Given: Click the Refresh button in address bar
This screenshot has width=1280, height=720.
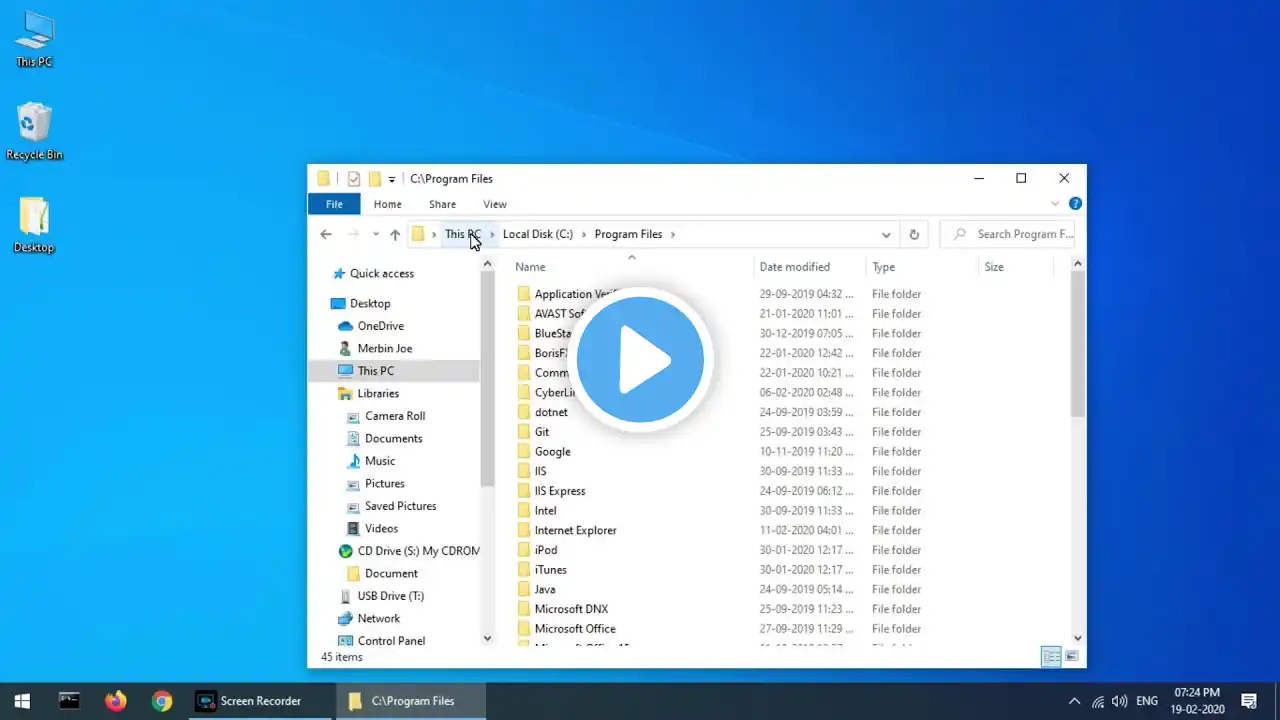Looking at the screenshot, I should coord(914,234).
